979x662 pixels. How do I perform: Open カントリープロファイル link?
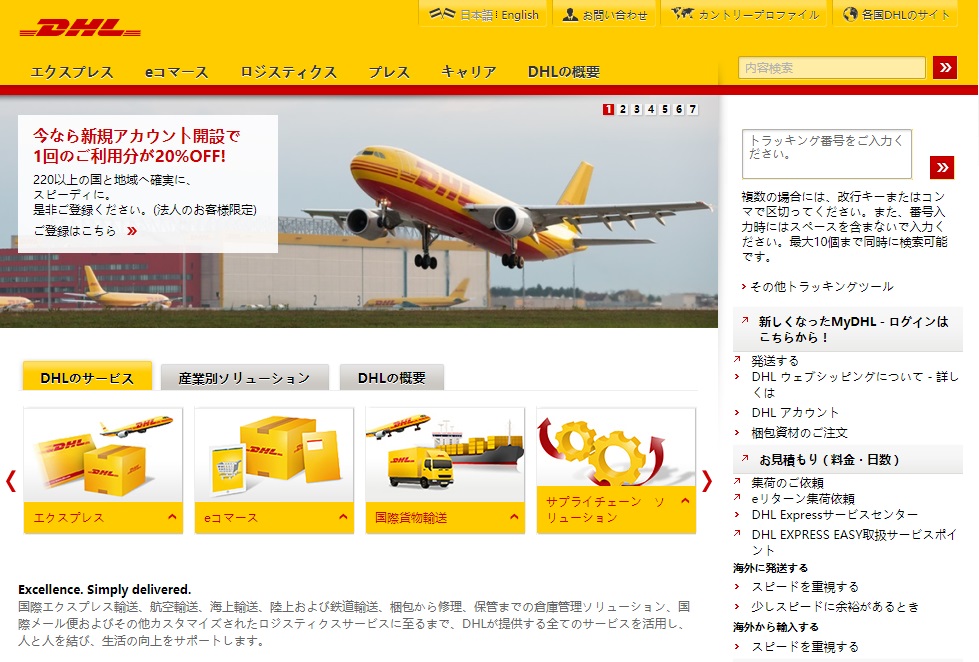759,14
